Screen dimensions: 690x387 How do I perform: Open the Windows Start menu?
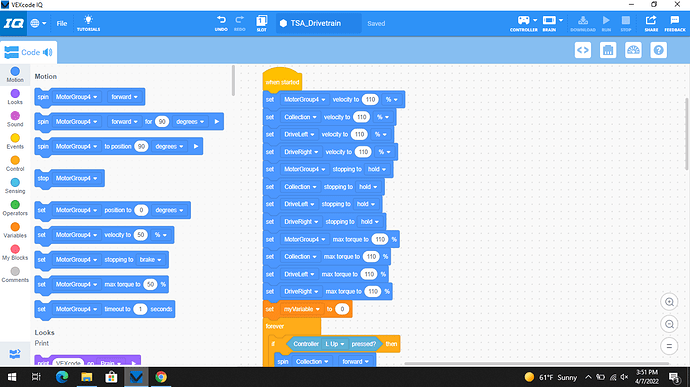[12, 377]
